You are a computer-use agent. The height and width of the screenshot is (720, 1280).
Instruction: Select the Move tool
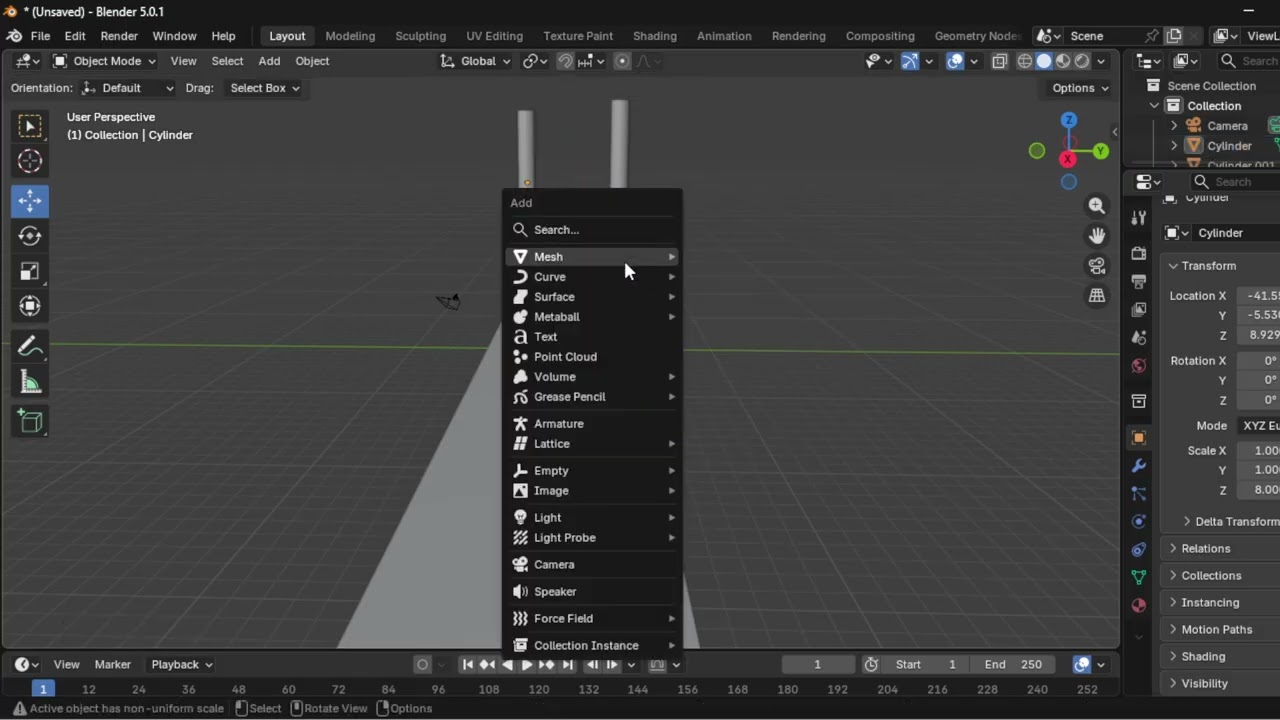(30, 201)
